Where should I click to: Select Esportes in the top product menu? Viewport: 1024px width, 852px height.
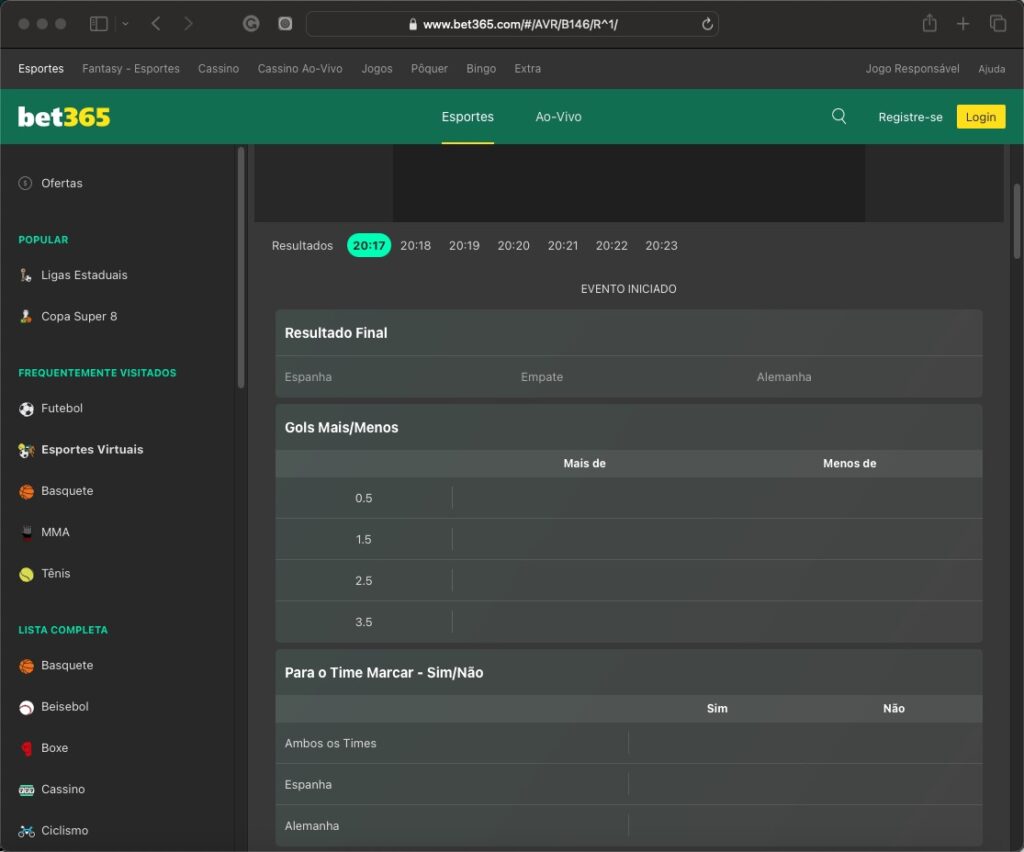click(x=41, y=69)
